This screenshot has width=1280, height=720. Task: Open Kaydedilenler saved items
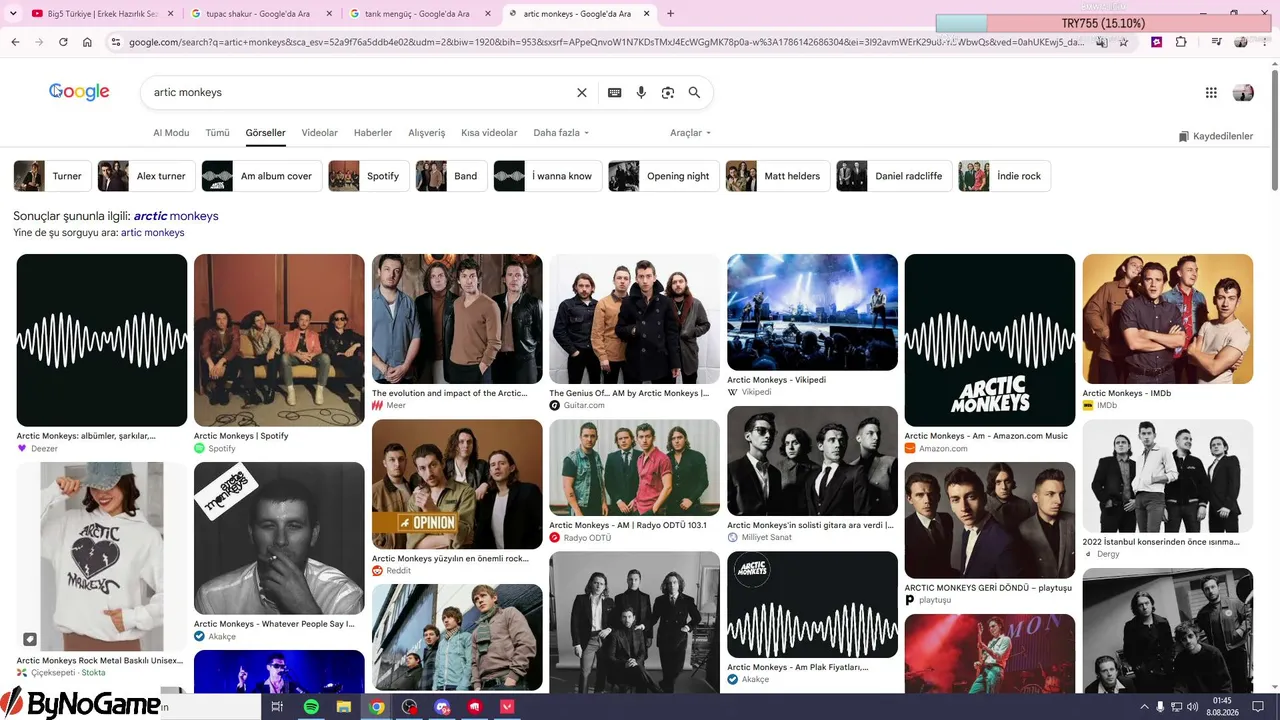pos(1216,136)
